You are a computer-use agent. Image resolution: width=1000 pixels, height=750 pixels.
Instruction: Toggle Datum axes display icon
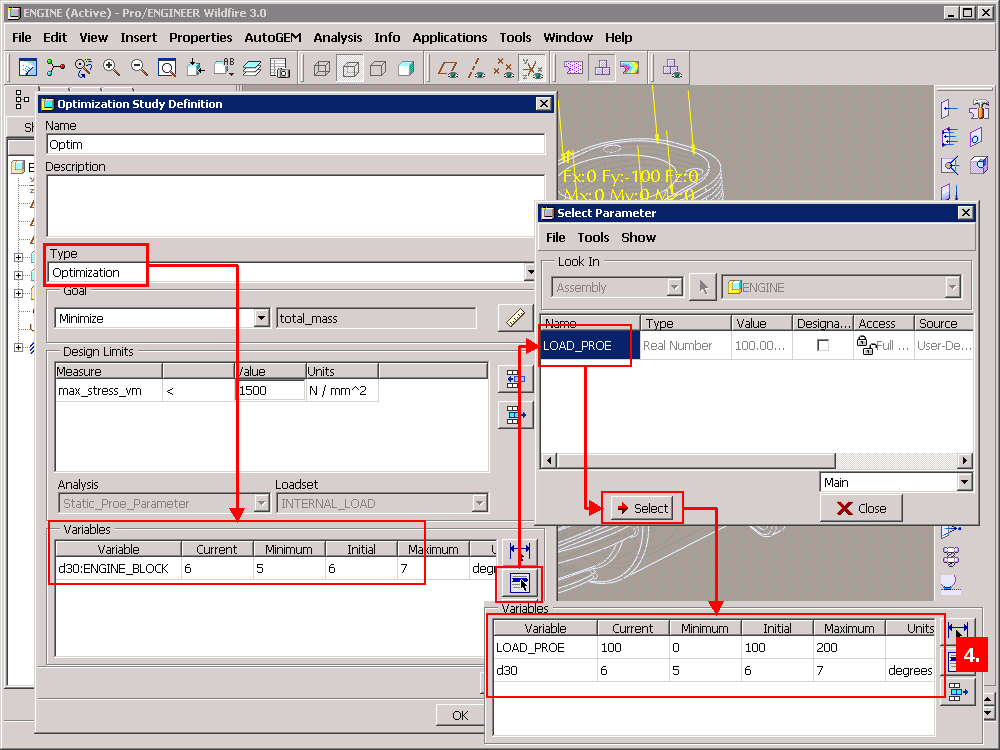point(476,68)
